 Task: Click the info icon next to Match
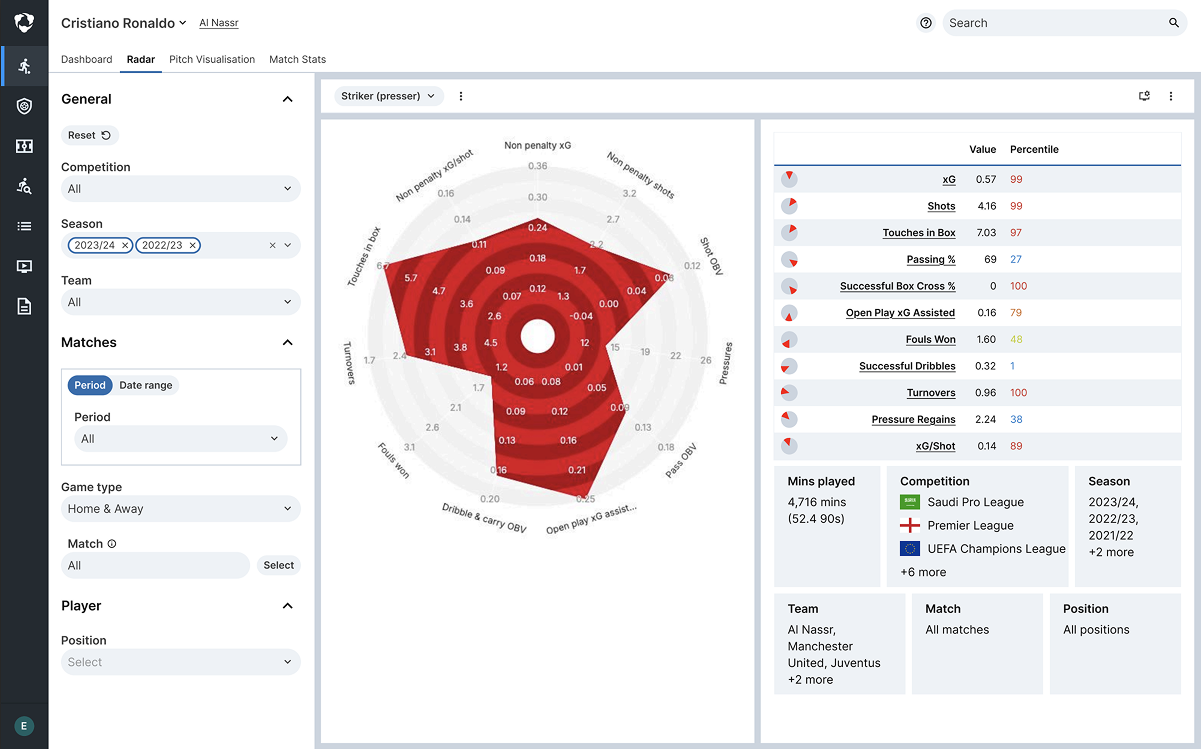[112, 544]
